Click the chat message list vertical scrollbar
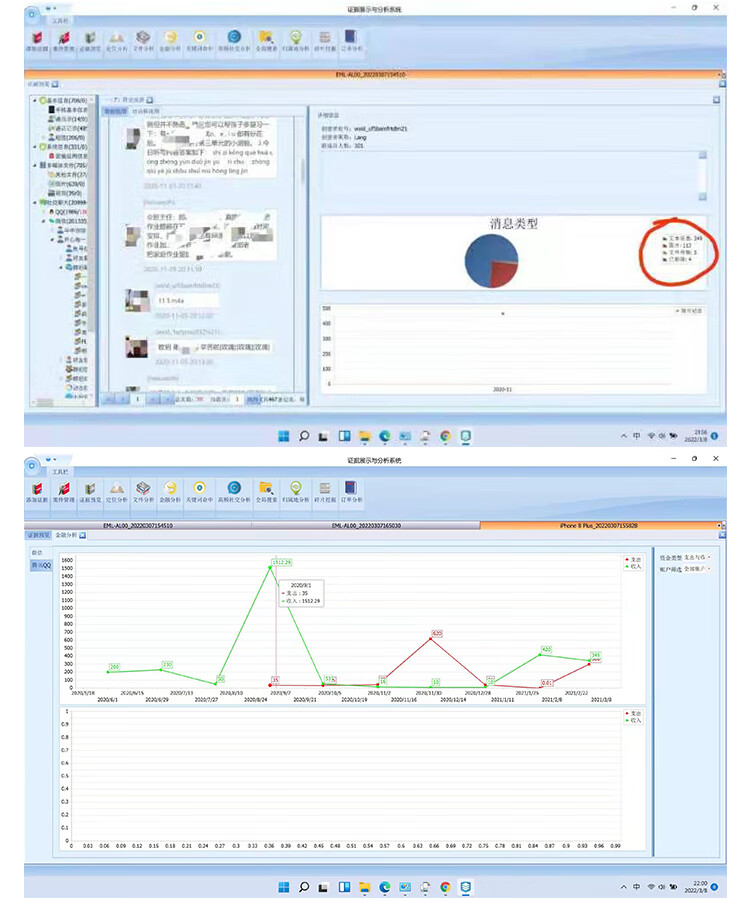 pyautogui.click(x=302, y=170)
